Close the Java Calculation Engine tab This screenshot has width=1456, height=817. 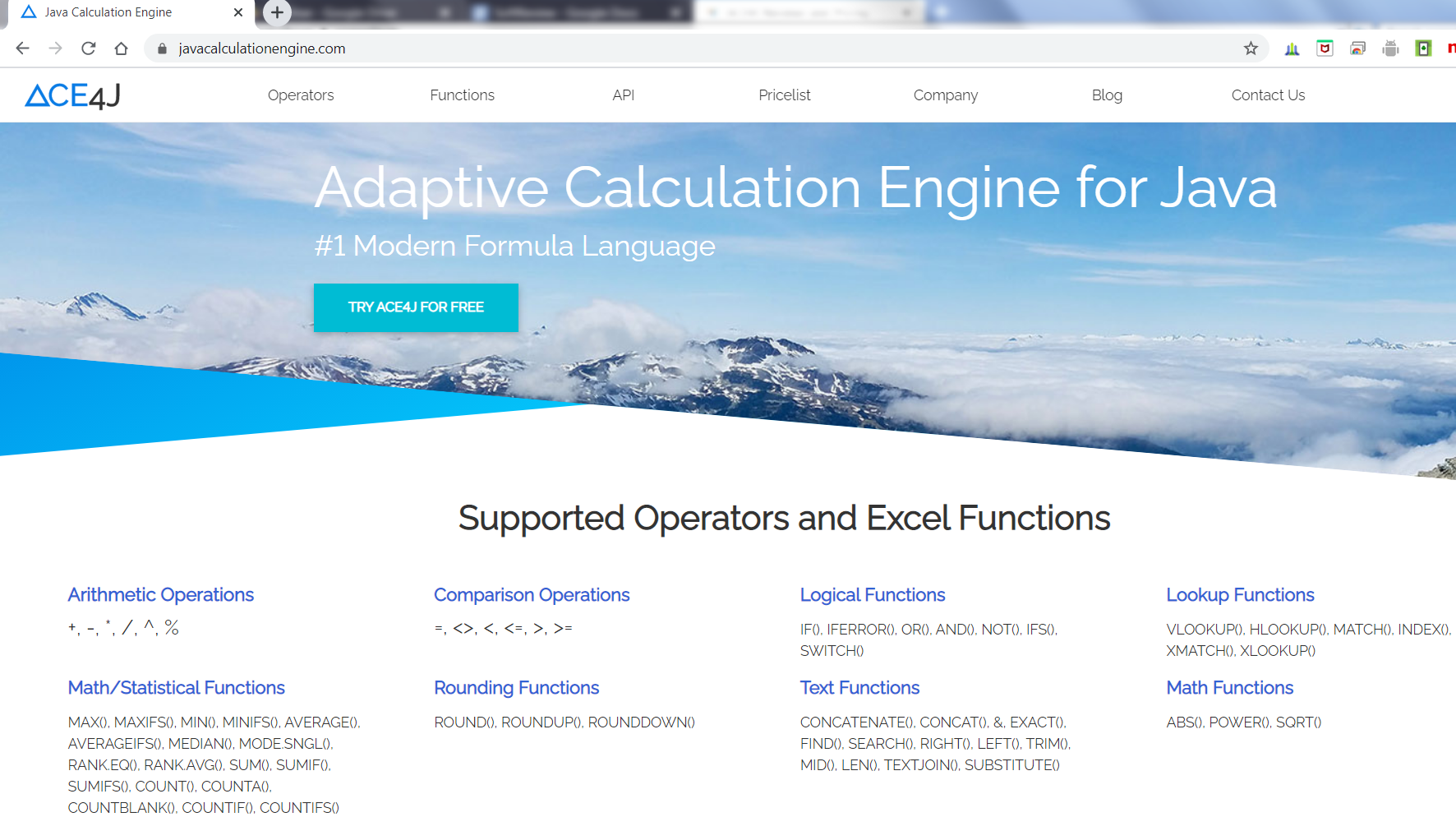click(x=238, y=12)
